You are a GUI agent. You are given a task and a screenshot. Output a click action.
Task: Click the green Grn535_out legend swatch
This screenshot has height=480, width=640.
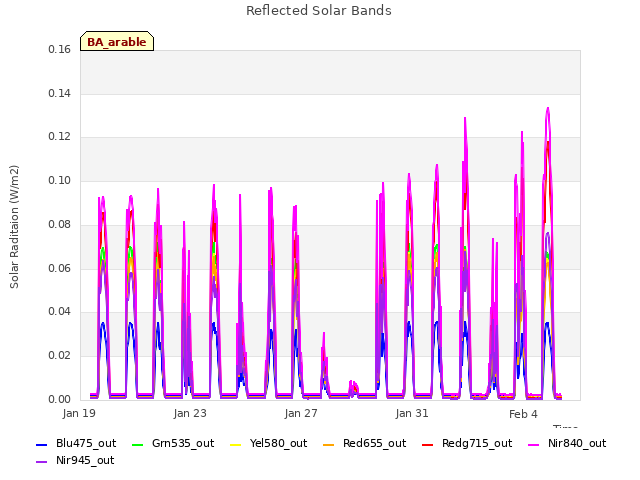tap(138, 444)
